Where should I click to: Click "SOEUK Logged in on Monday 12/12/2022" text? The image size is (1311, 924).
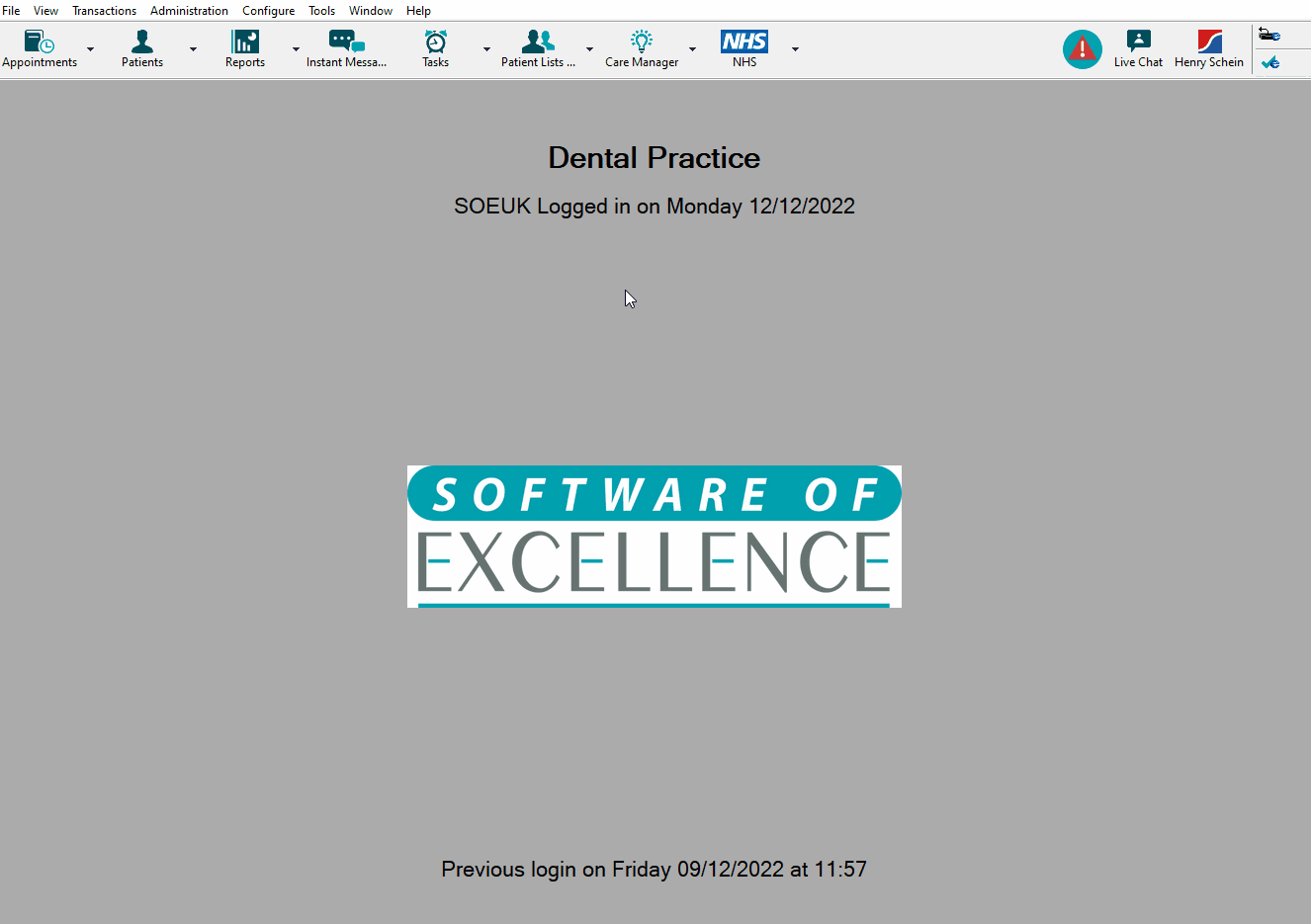(655, 207)
